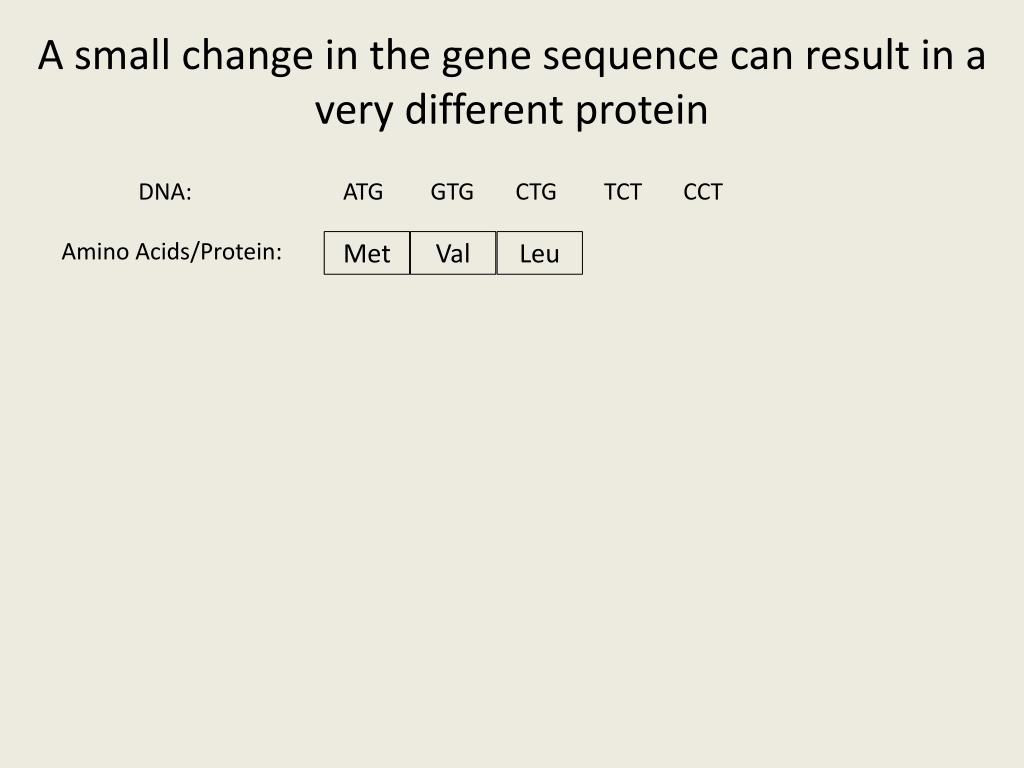Image resolution: width=1024 pixels, height=768 pixels.
Task: Select the Leu amino acid box
Action: point(540,253)
